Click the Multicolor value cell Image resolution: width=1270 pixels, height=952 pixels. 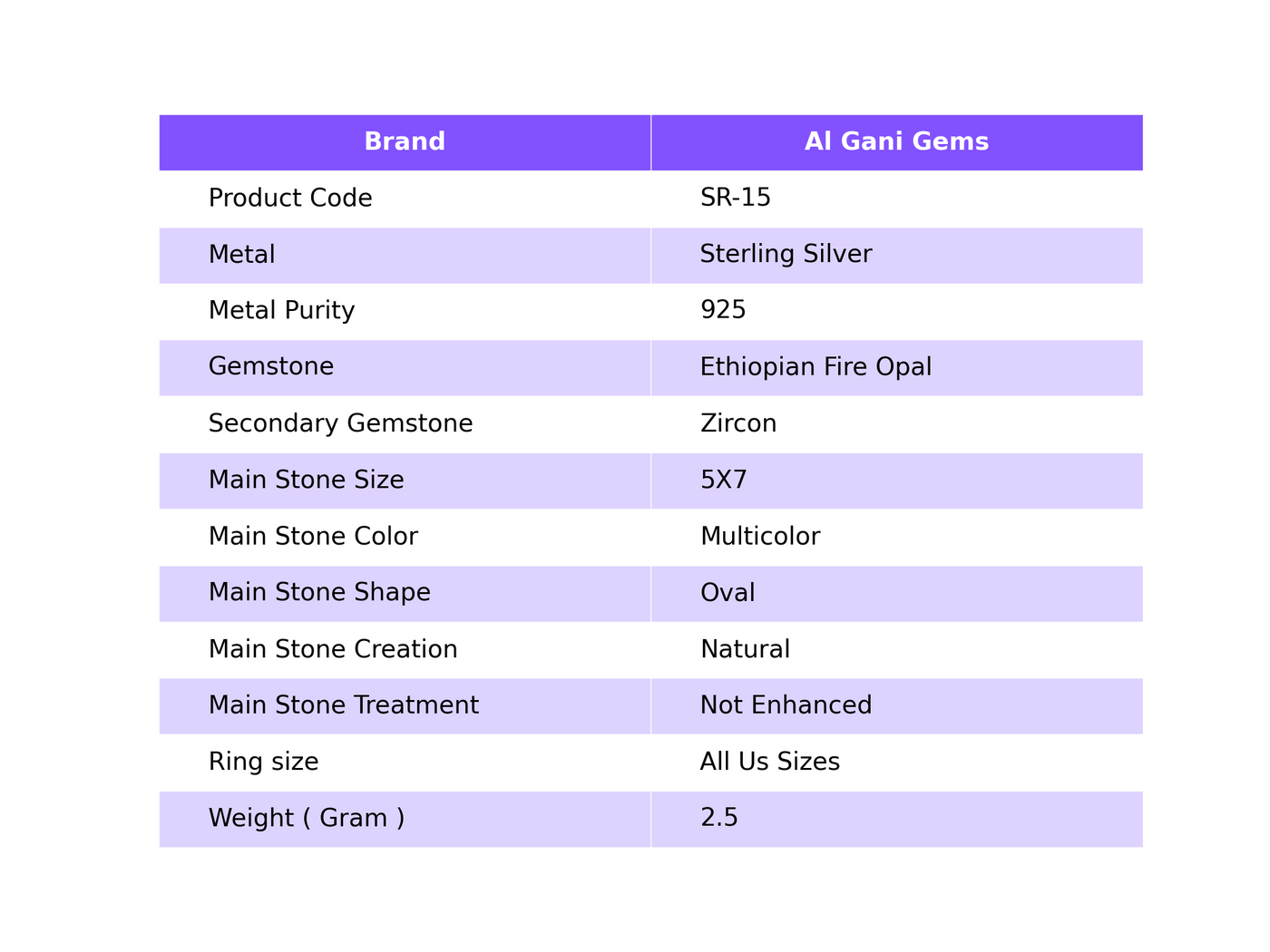(x=896, y=537)
